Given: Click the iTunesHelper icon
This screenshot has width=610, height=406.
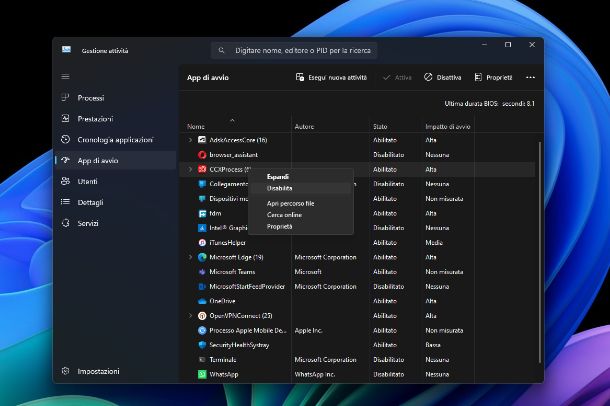Looking at the screenshot, I should [x=202, y=243].
